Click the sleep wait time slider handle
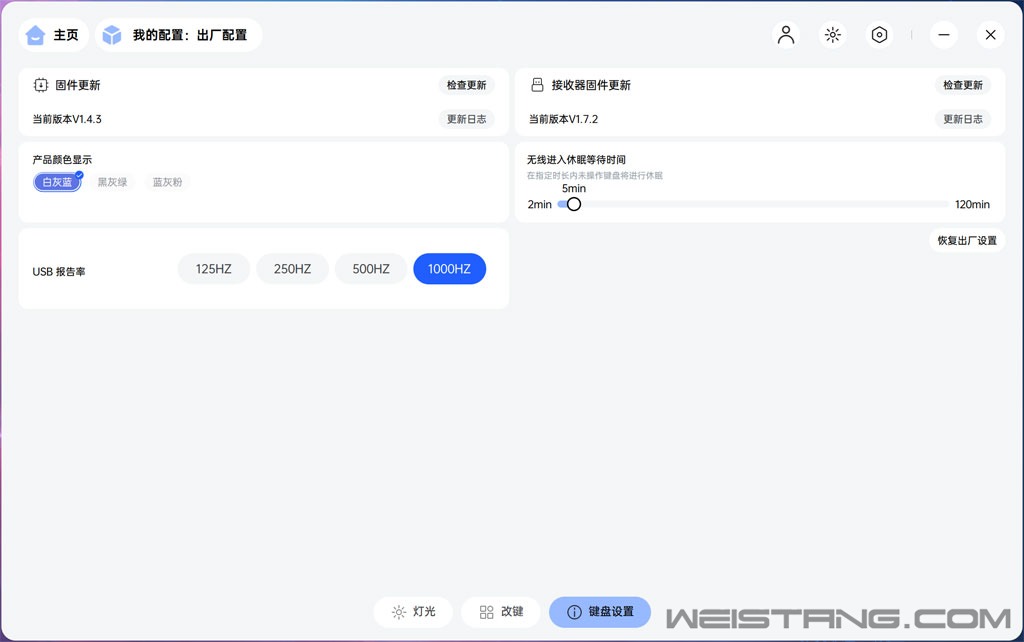The width and height of the screenshot is (1024, 642). coord(574,204)
